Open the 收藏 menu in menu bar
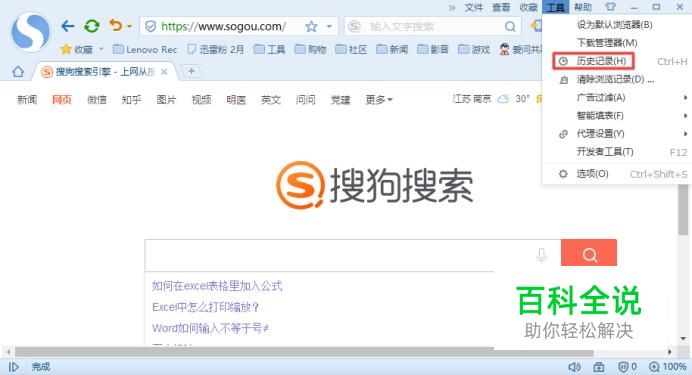Viewport: 692px width, 375px height. click(x=528, y=7)
